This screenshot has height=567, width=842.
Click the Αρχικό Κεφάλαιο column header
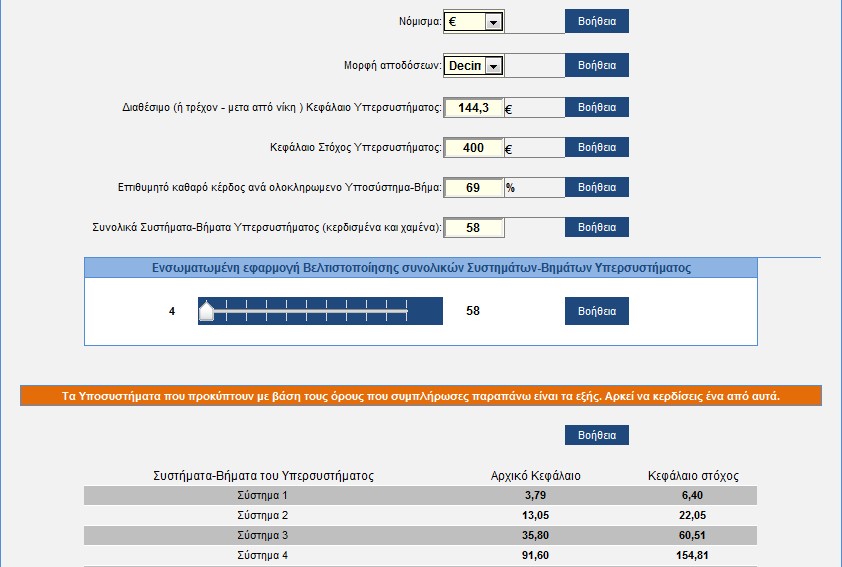[x=535, y=476]
